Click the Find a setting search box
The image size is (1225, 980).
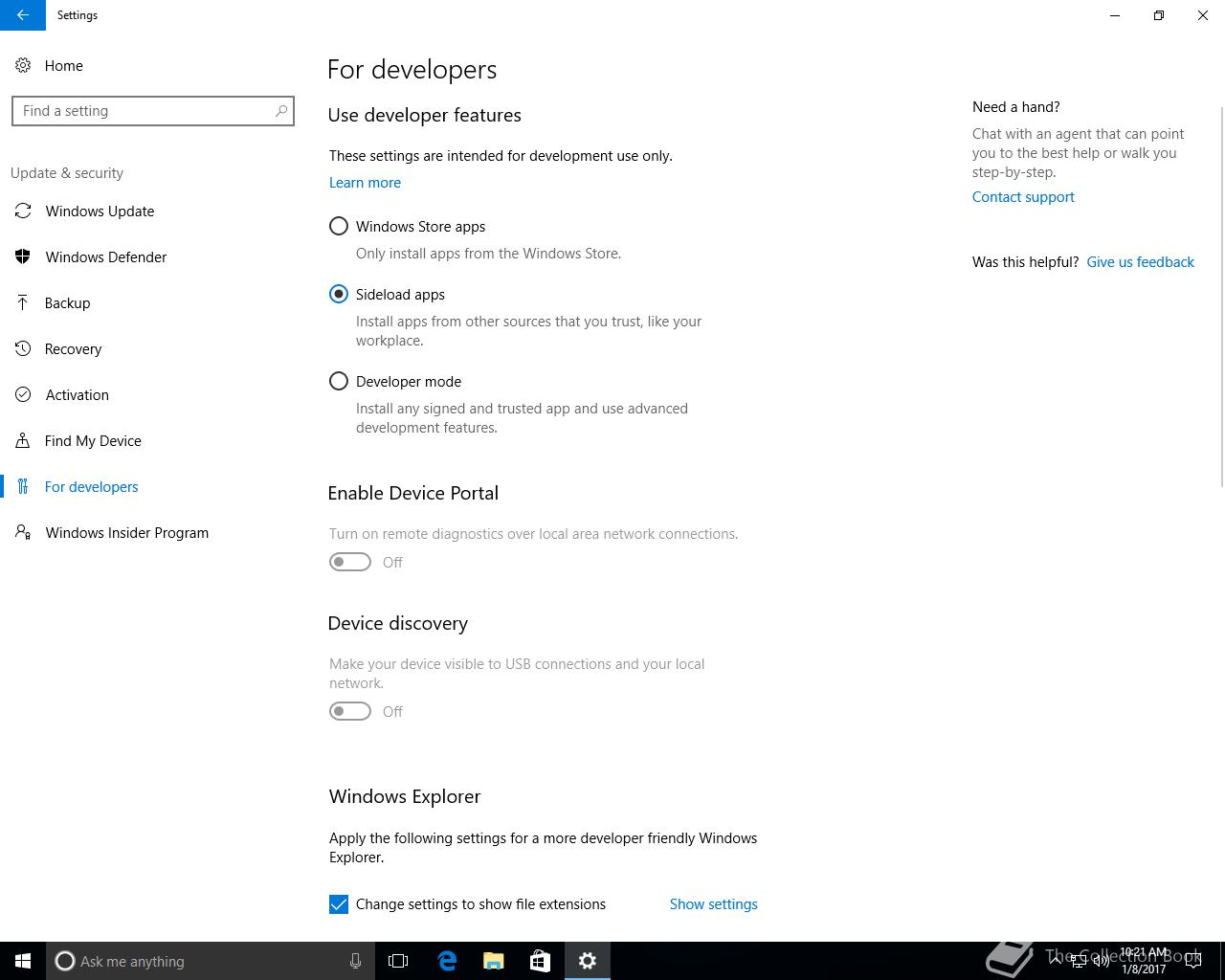click(153, 111)
